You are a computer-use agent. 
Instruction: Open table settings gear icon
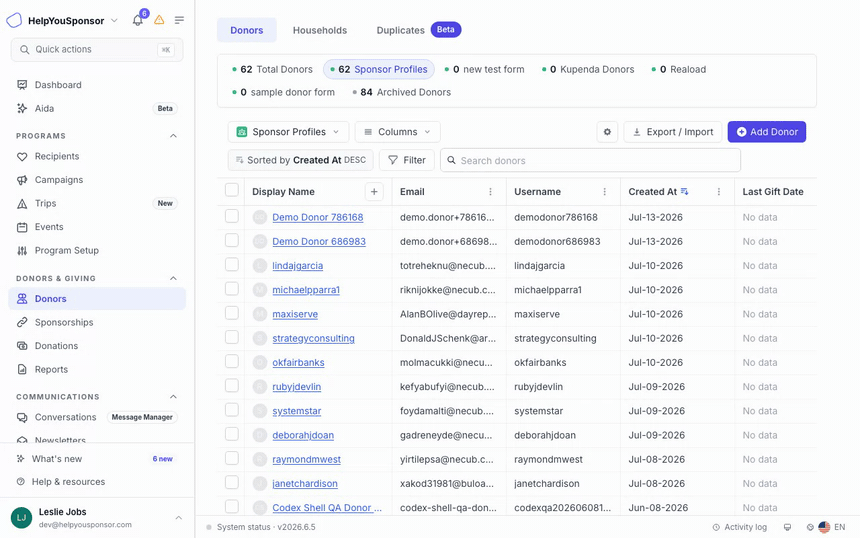tap(607, 132)
